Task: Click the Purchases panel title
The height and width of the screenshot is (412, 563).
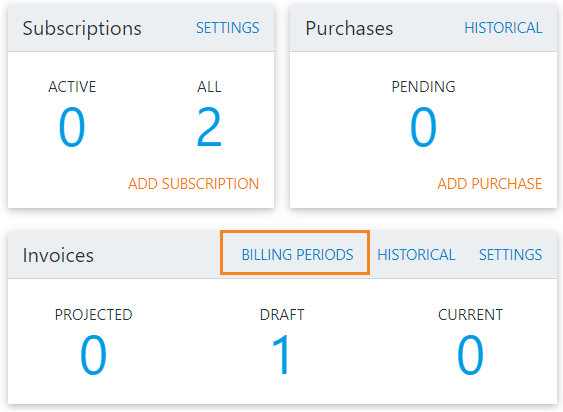Action: click(x=349, y=28)
